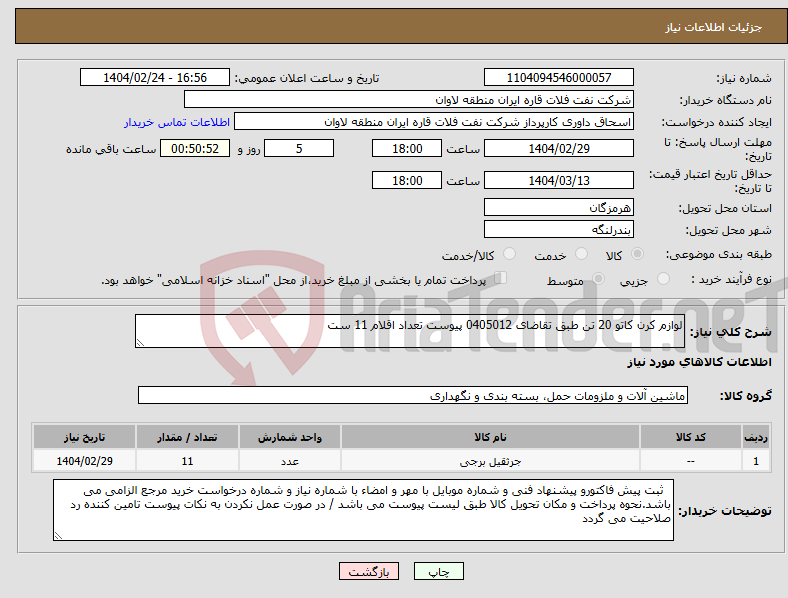Screen dimensions: 788x598
Task: Click the price validity date 1404/03/13 field
Action: [x=559, y=180]
